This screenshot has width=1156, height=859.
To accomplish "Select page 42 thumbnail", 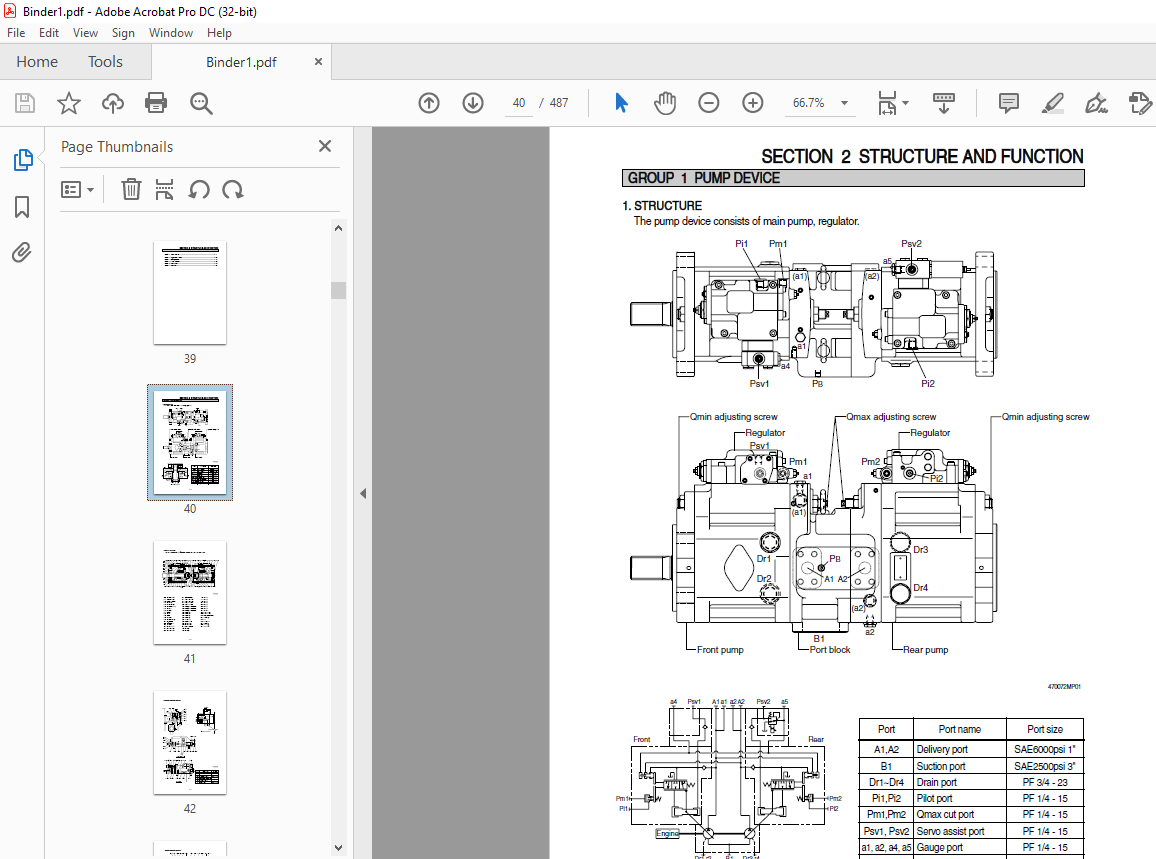I will (x=189, y=743).
